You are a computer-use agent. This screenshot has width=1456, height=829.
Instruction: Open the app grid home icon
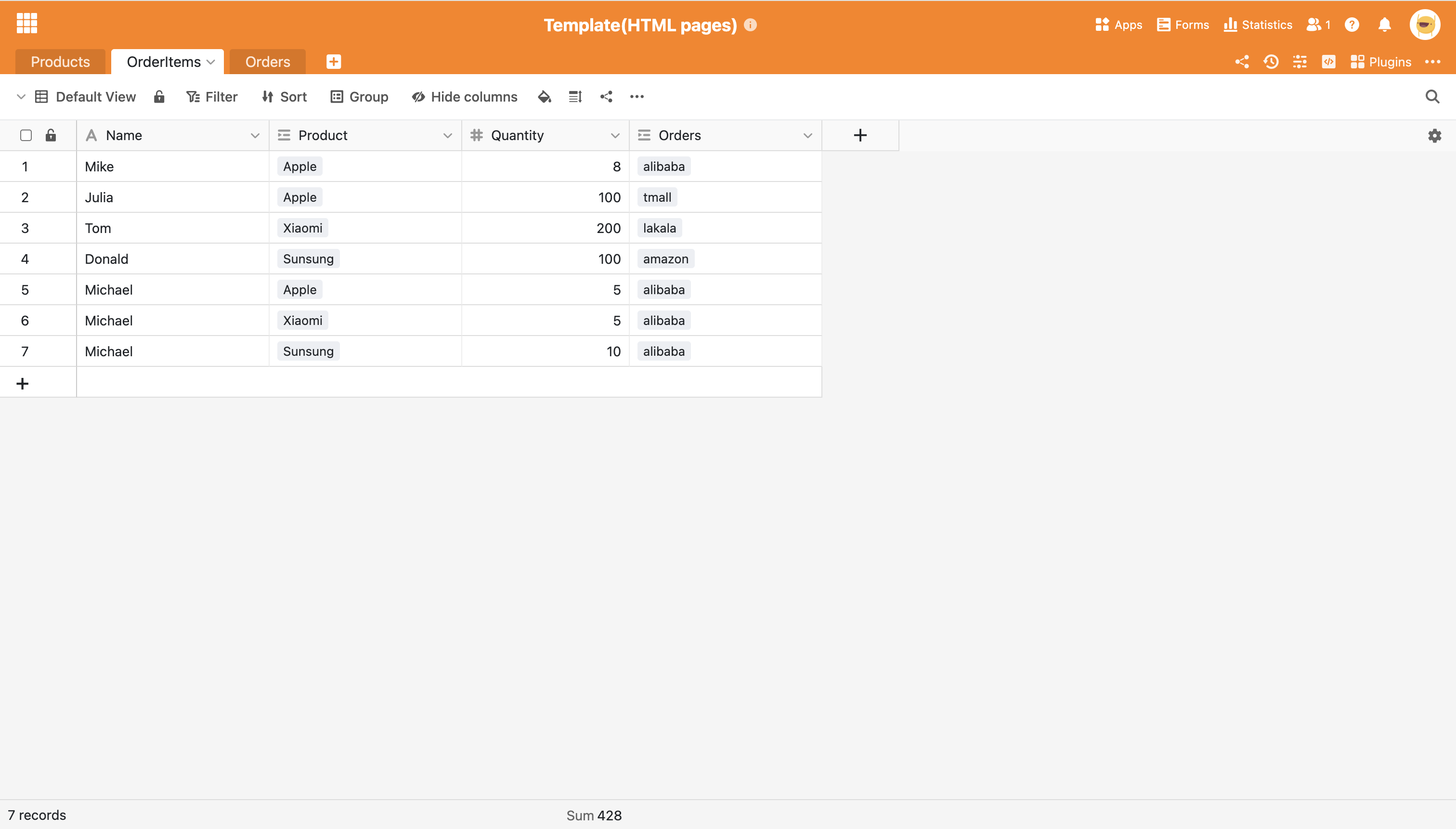[x=27, y=23]
